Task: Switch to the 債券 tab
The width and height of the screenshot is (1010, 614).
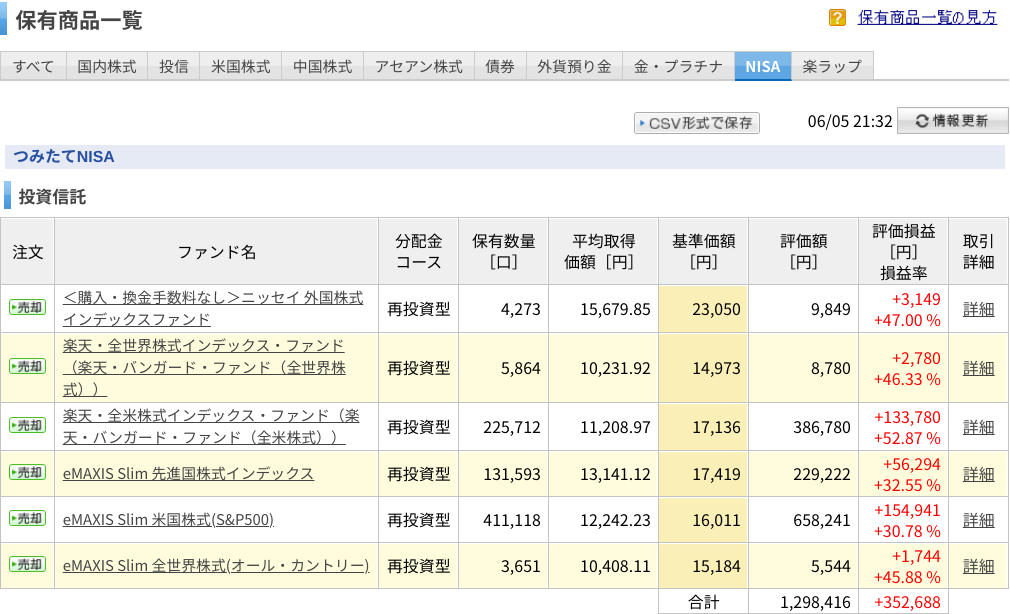Action: 500,66
